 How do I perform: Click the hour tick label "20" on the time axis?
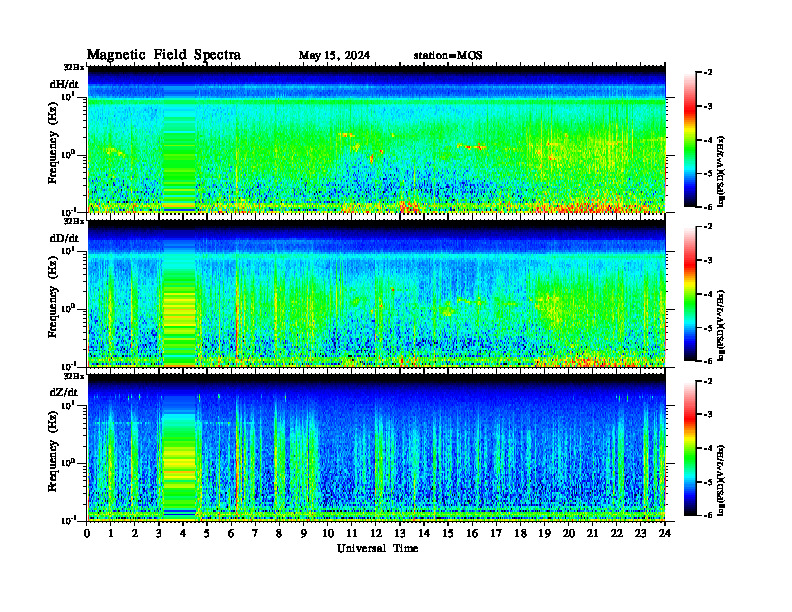(569, 533)
